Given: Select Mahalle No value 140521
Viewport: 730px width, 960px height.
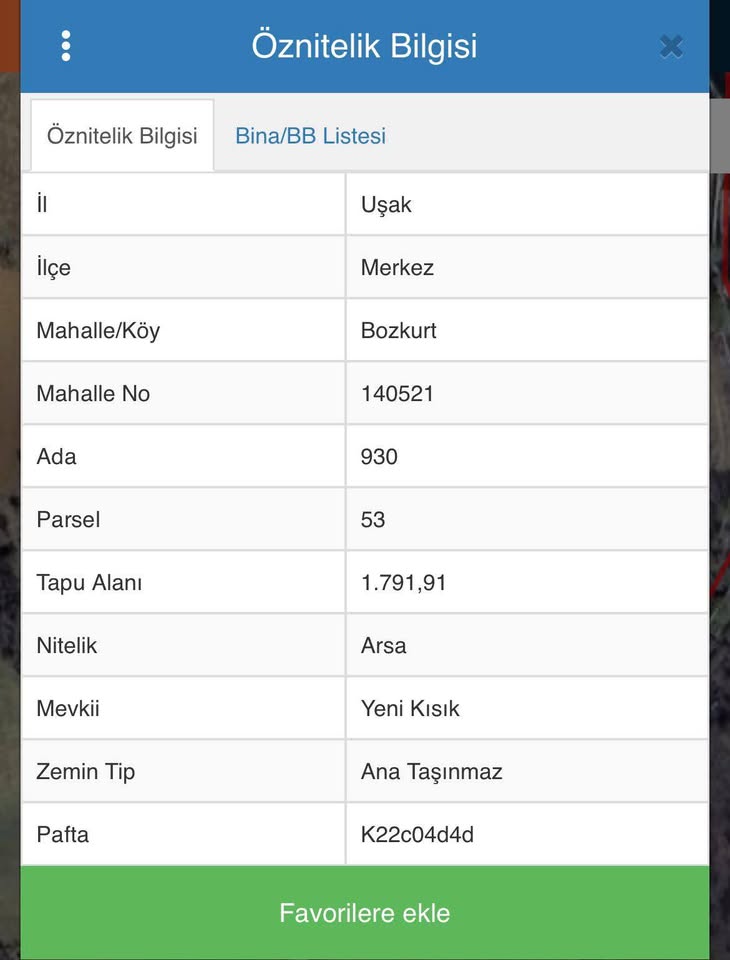Looking at the screenshot, I should 397,394.
